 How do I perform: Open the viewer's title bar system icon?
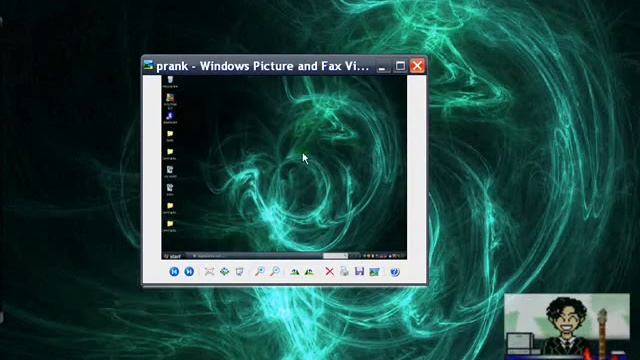coord(149,65)
